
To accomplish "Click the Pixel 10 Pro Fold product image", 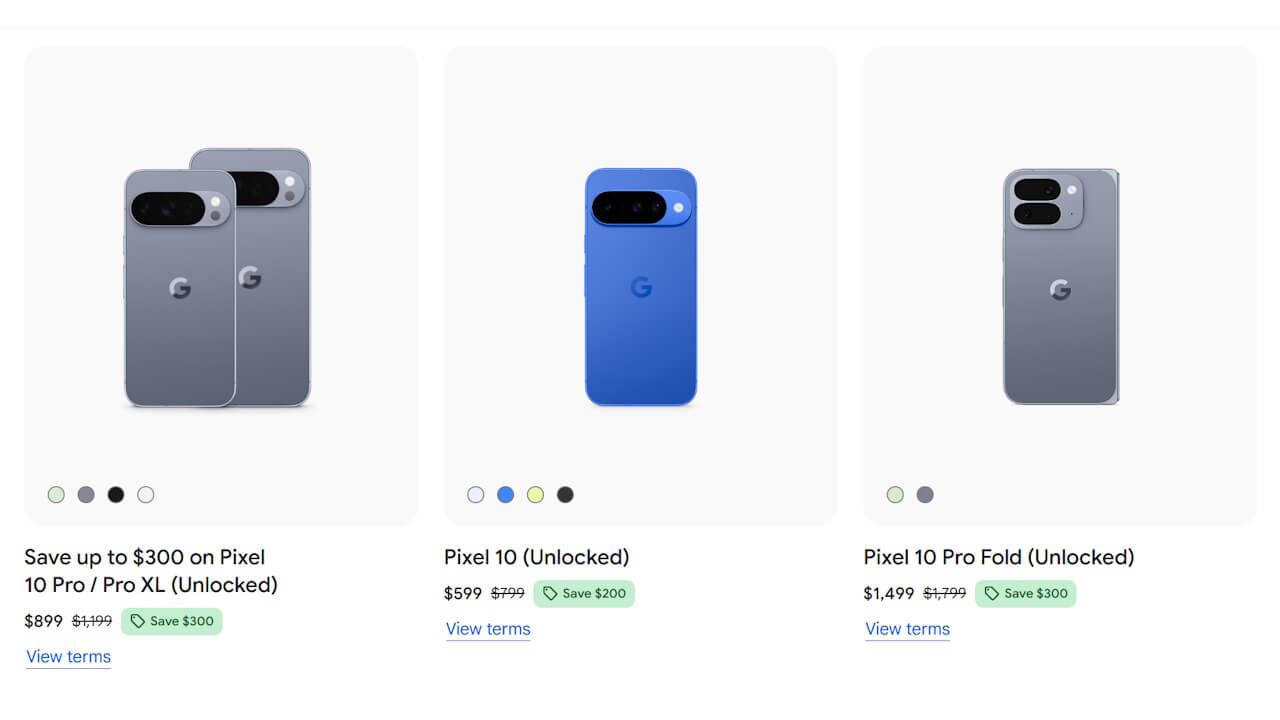I will pos(1060,285).
